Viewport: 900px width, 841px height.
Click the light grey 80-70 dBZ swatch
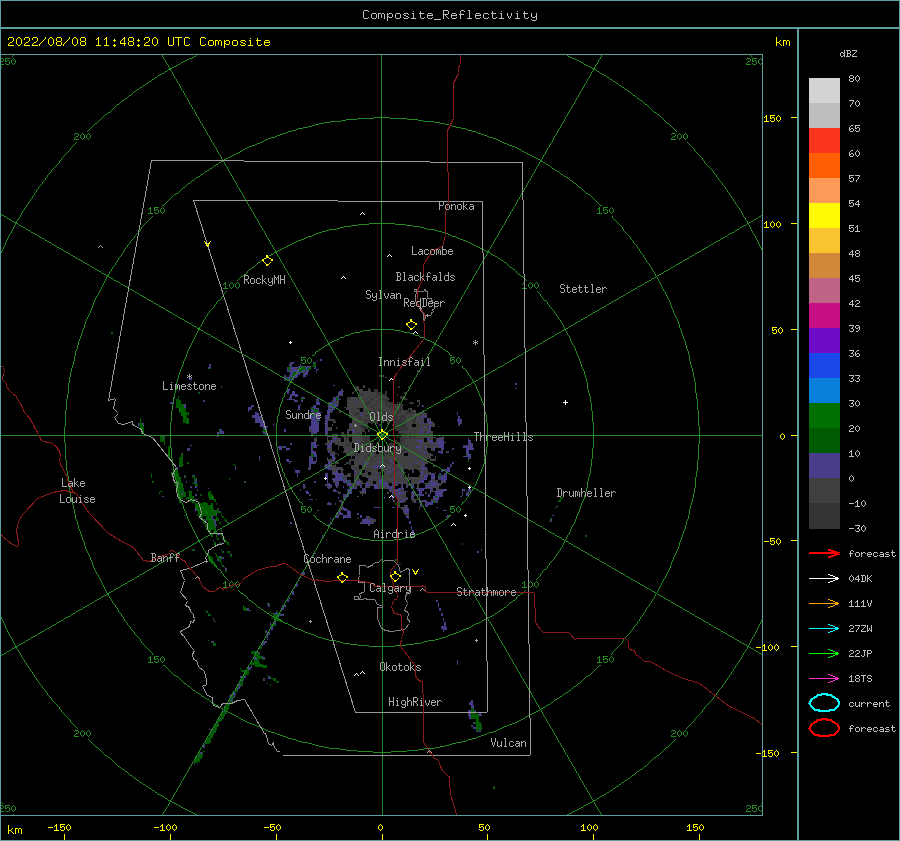click(x=824, y=91)
